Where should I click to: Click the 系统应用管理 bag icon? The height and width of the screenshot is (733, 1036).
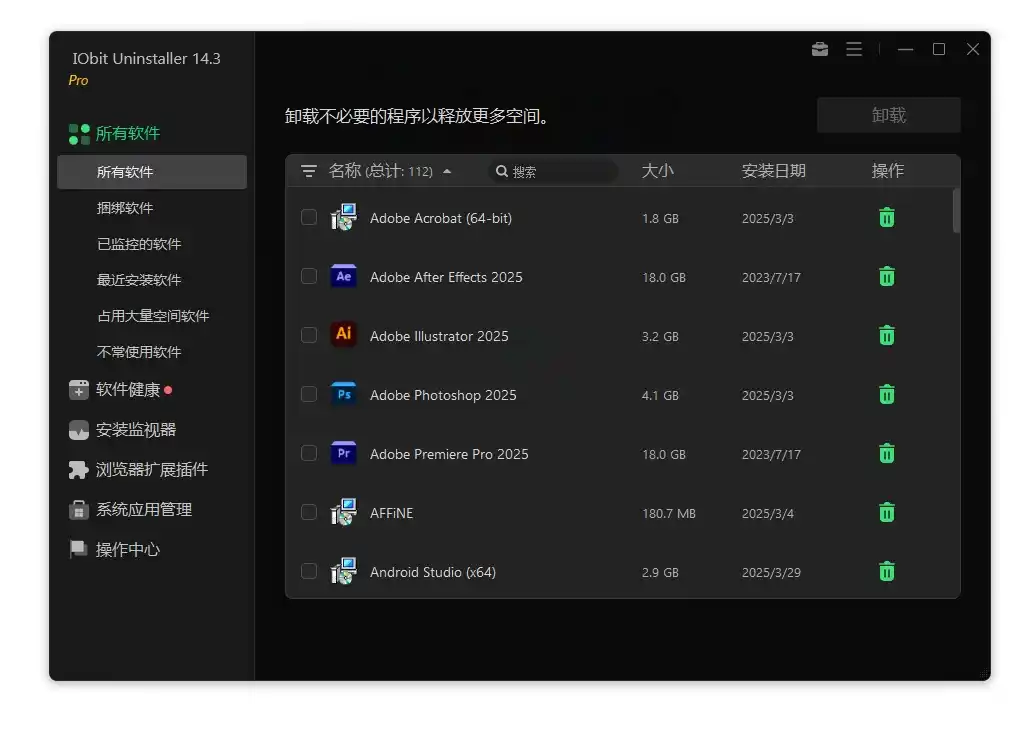coord(79,510)
